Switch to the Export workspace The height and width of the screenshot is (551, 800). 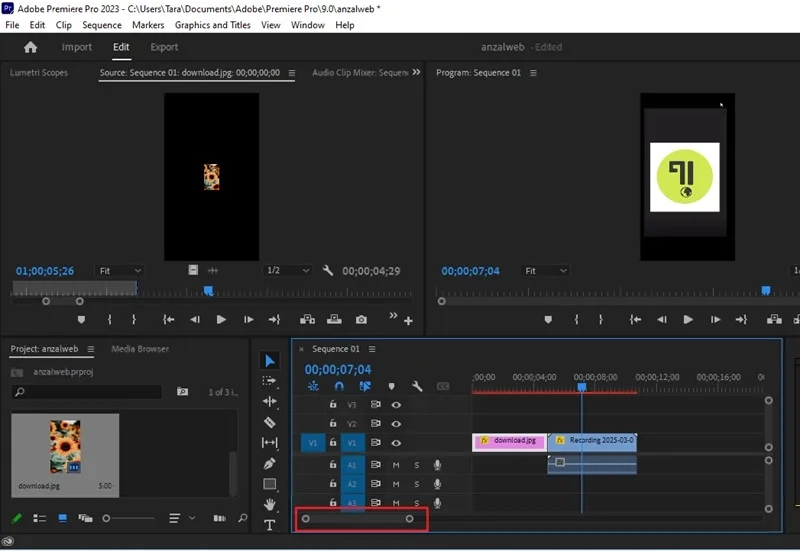[x=164, y=47]
